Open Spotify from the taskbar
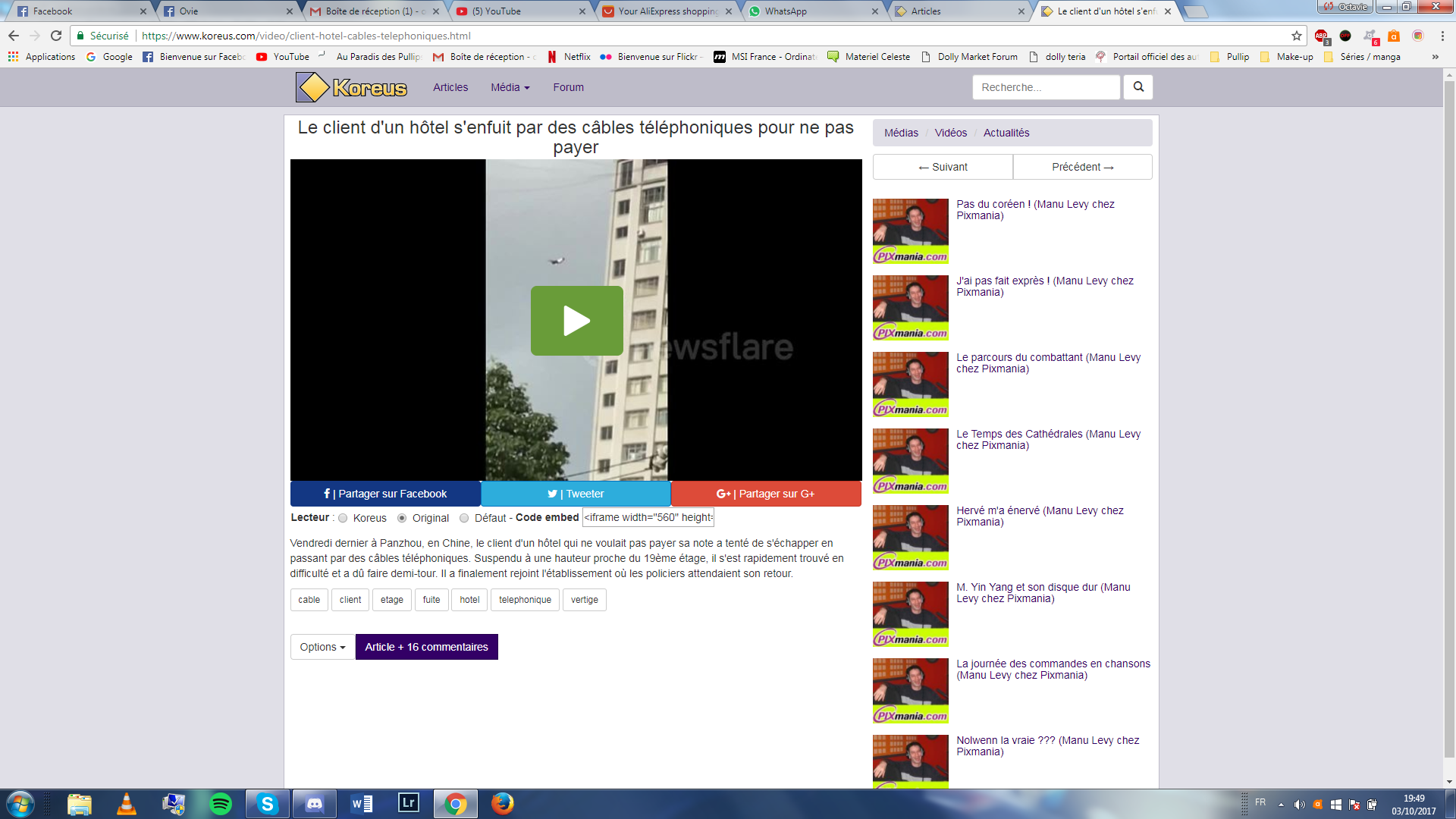 tap(221, 803)
